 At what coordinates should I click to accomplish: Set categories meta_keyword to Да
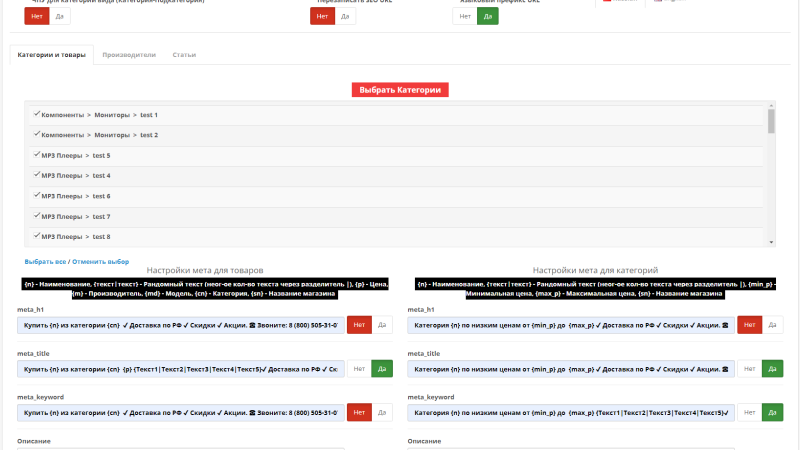[x=772, y=413]
